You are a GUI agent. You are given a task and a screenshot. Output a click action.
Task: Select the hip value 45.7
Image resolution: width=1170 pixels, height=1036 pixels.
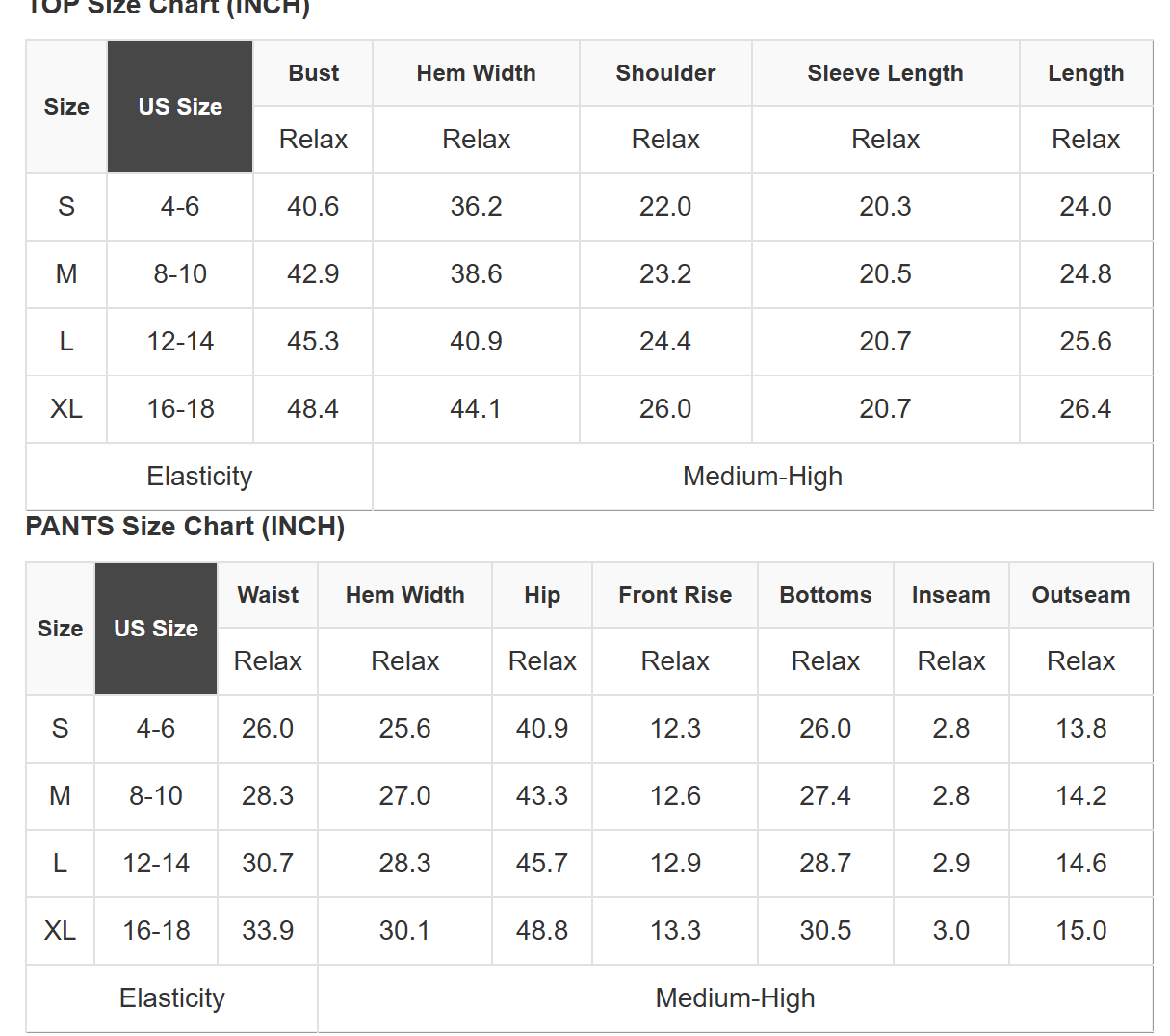[x=542, y=864]
